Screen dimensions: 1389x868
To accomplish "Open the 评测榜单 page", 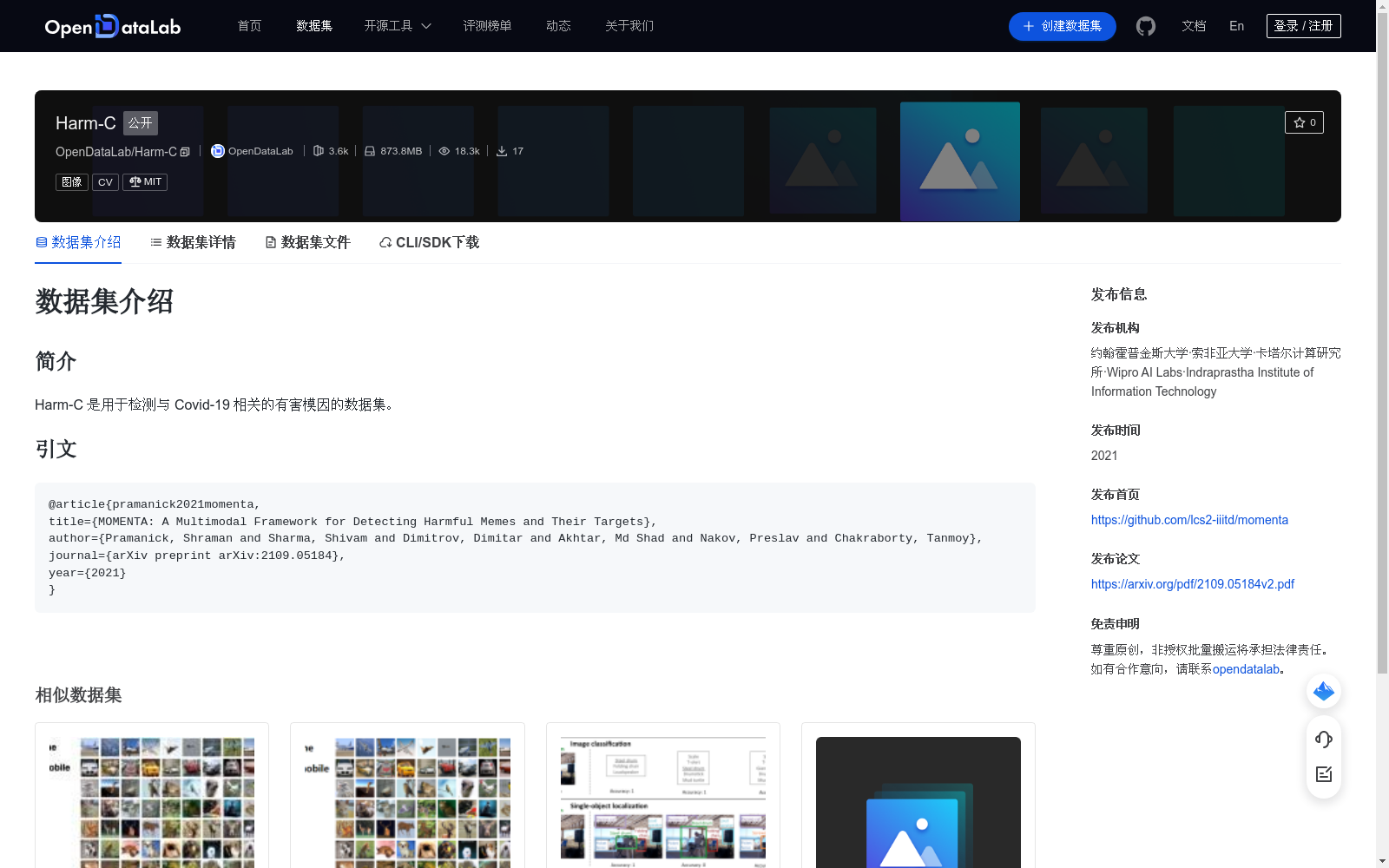I will [x=487, y=26].
